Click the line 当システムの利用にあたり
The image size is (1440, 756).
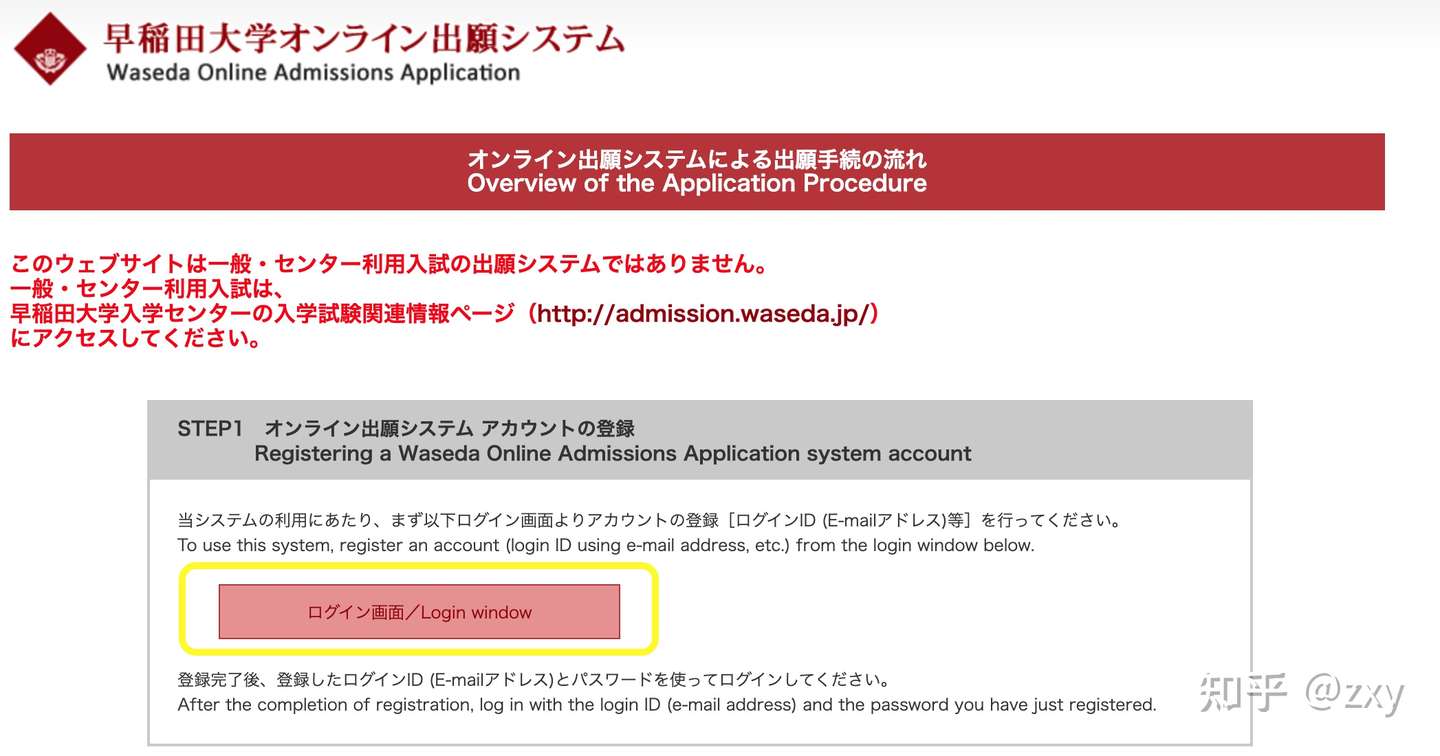(x=649, y=520)
